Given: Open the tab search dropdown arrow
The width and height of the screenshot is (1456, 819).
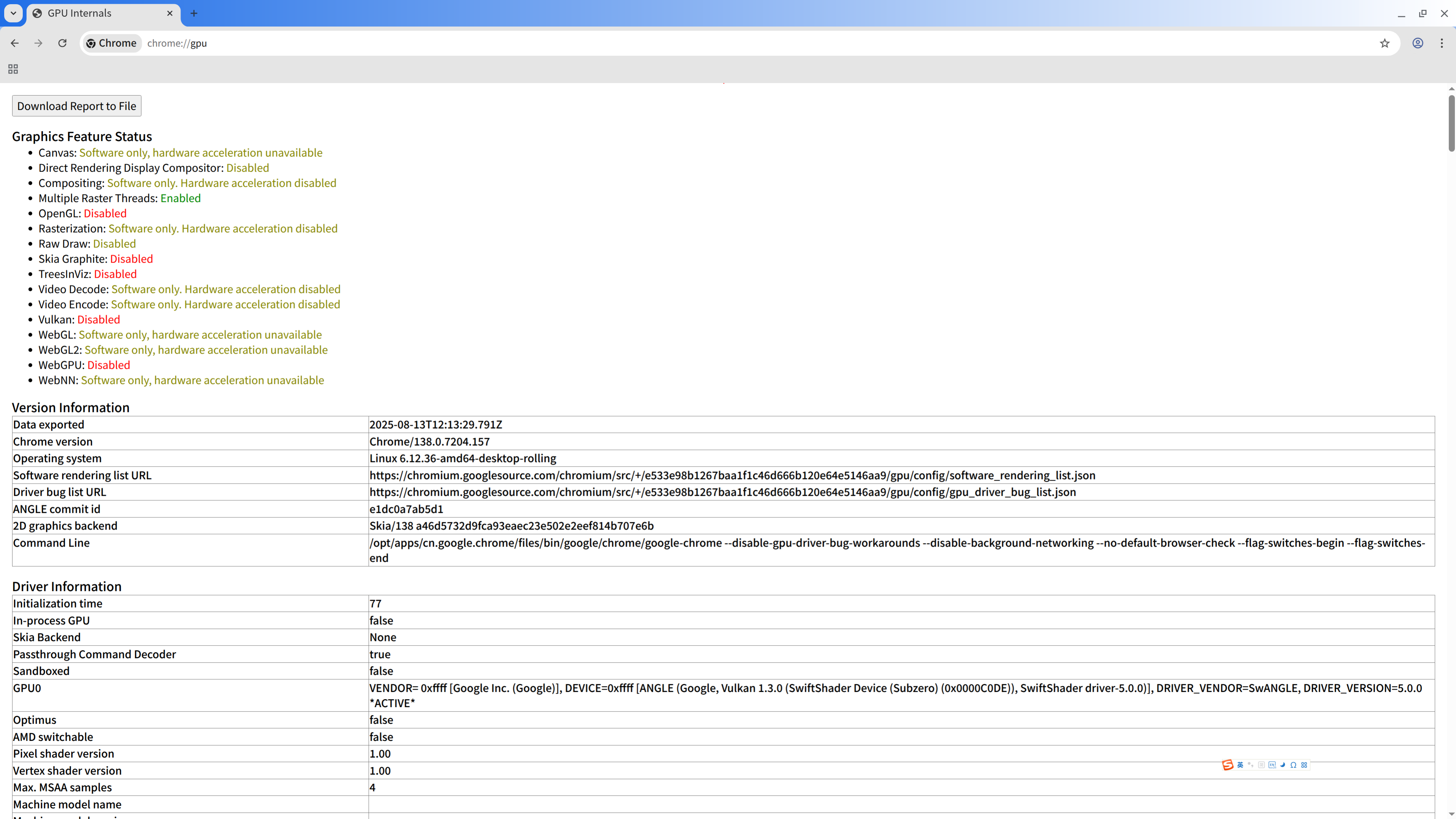Looking at the screenshot, I should click(13, 13).
